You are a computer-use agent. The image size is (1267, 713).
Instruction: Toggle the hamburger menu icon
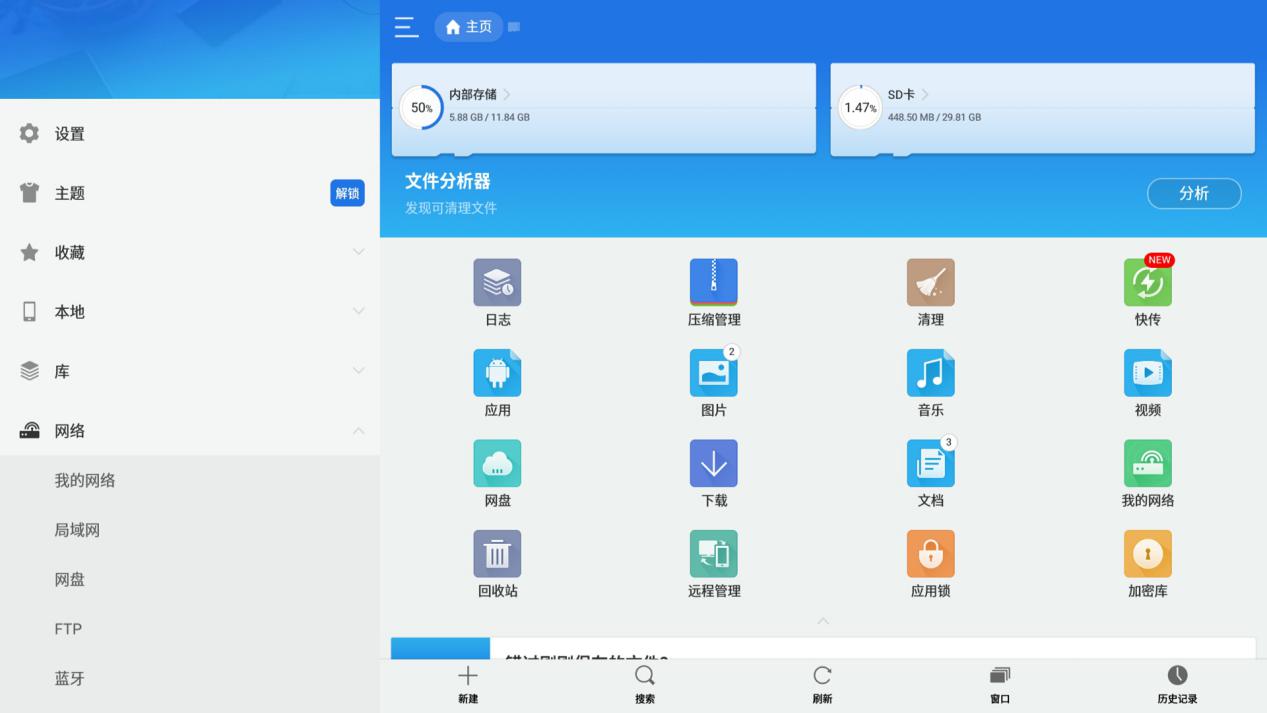(x=405, y=27)
